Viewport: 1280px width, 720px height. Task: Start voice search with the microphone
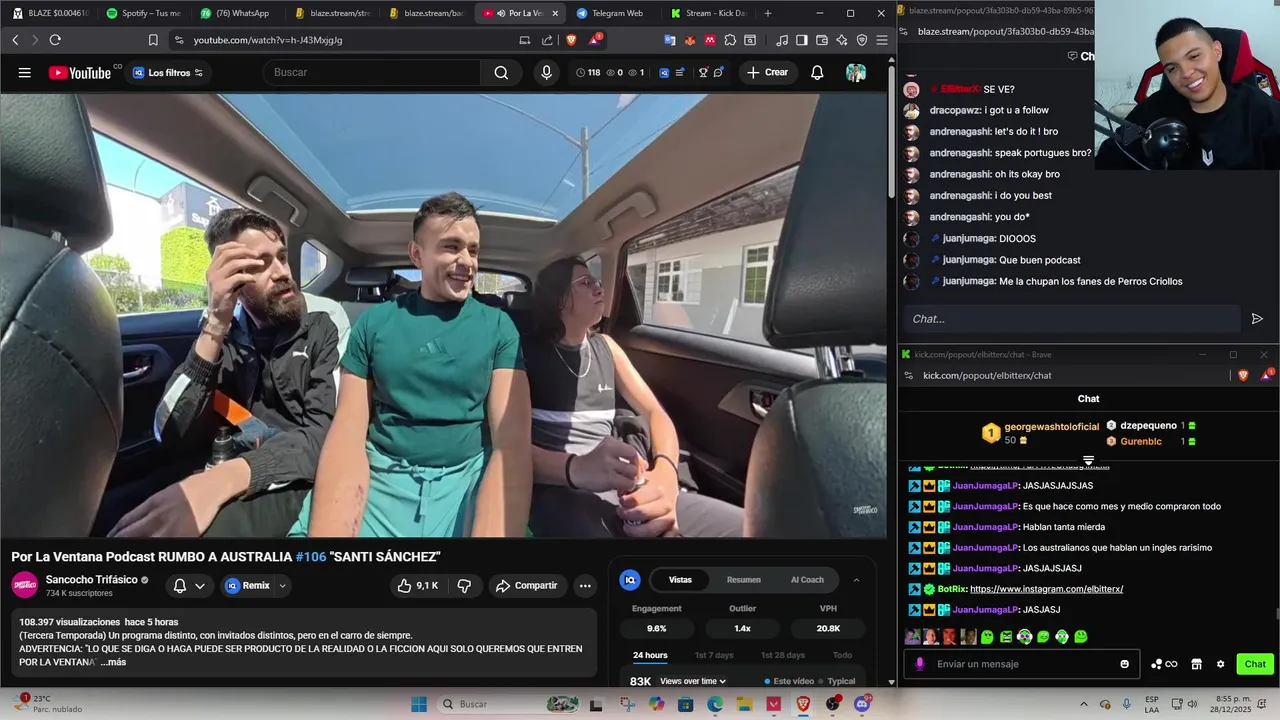tap(546, 72)
